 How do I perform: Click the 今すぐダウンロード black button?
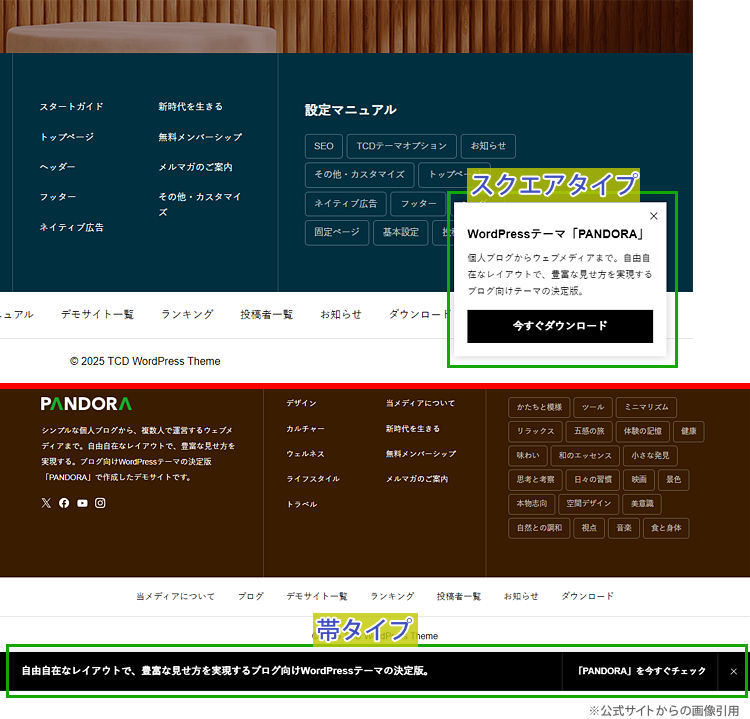[560, 326]
